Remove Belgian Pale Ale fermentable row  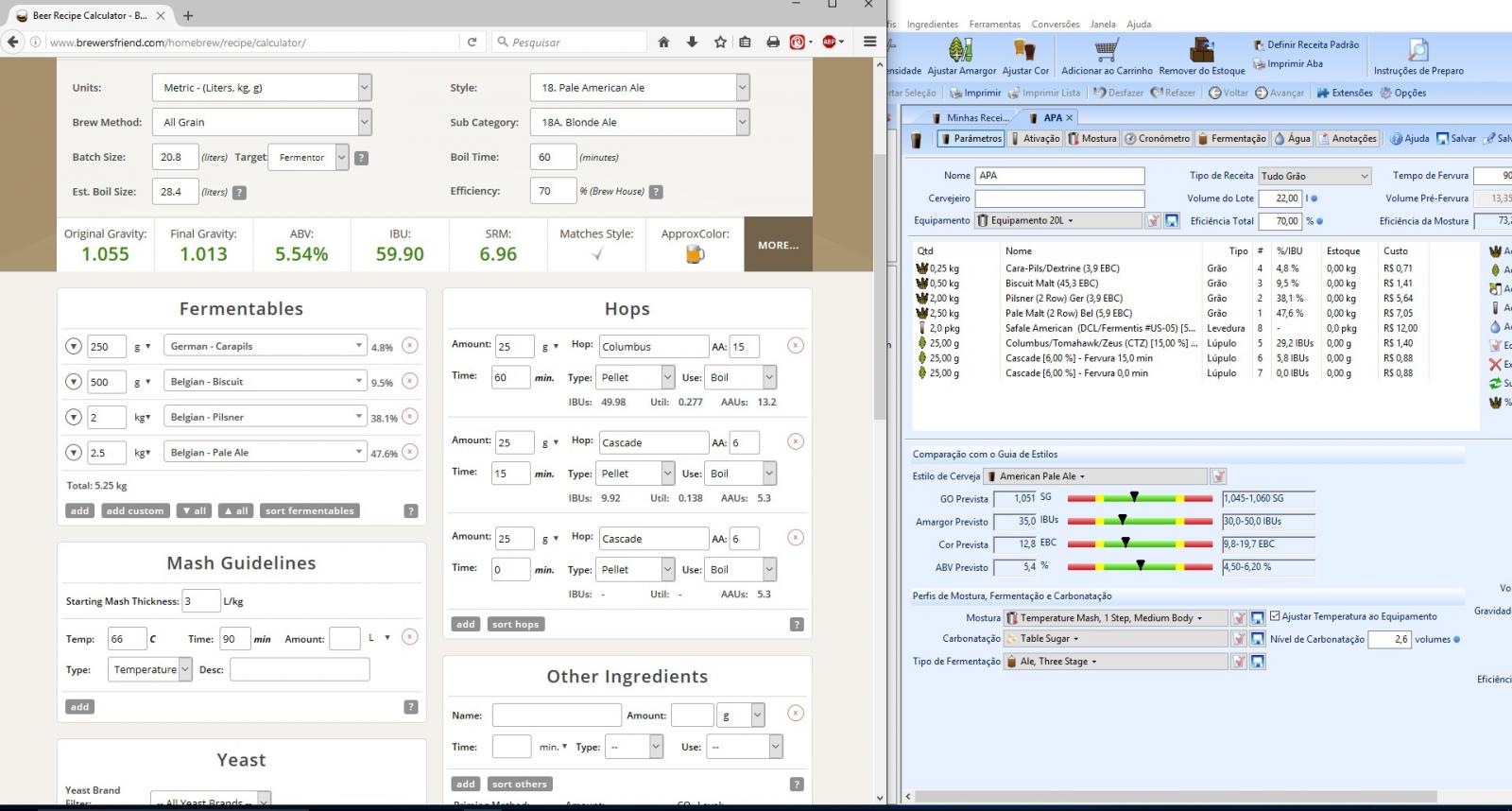click(409, 452)
